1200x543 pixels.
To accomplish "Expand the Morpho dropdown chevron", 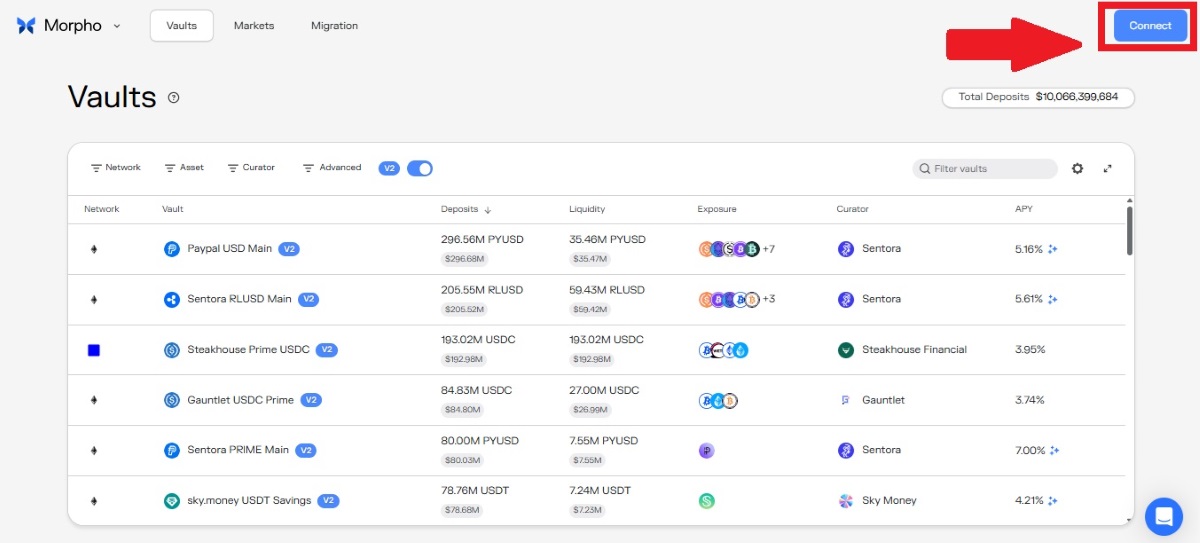I will point(117,26).
